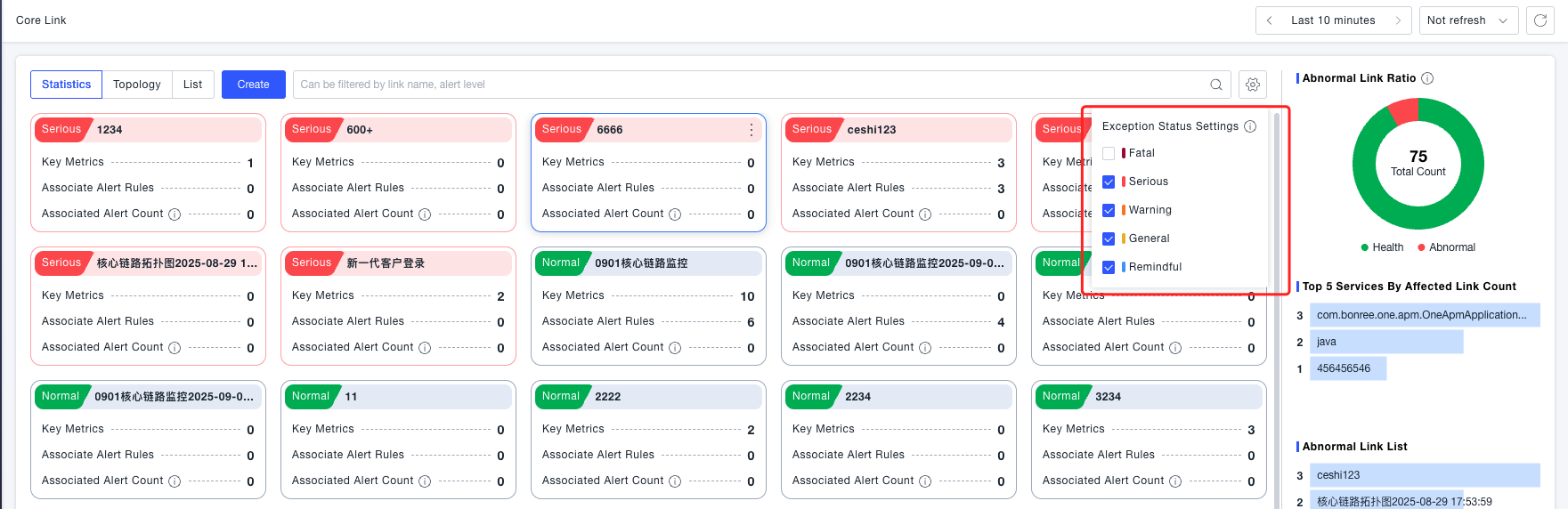This screenshot has height=509, width=1568.
Task: Click the refresh icon button
Action: [1540, 20]
